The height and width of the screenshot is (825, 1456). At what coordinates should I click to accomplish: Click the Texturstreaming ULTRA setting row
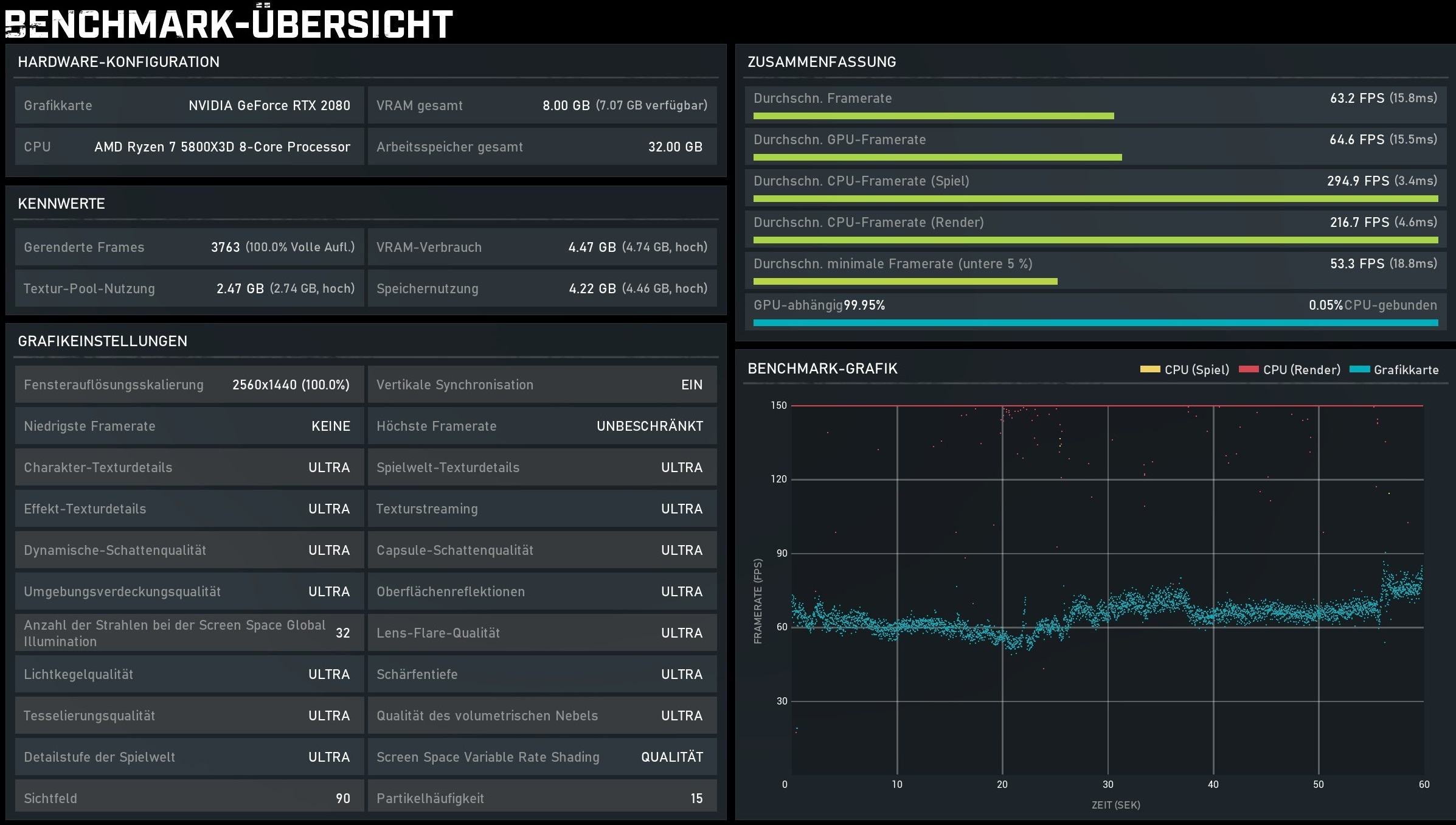542,509
